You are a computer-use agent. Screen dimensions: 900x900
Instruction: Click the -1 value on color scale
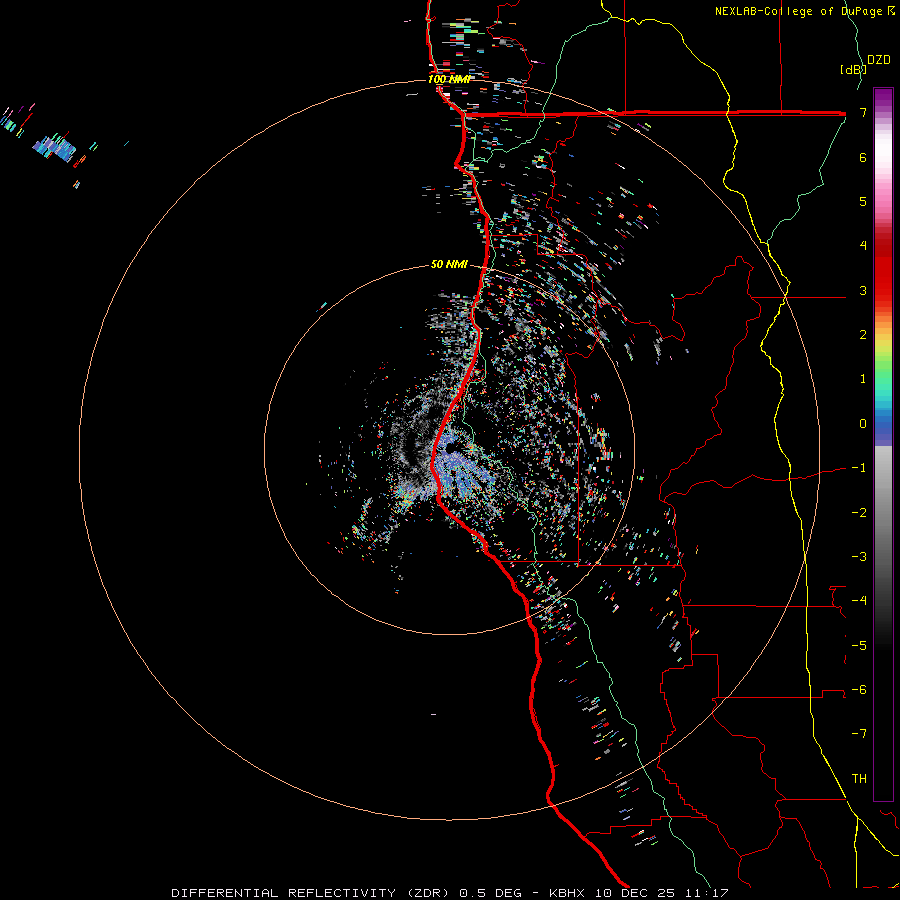click(x=859, y=468)
